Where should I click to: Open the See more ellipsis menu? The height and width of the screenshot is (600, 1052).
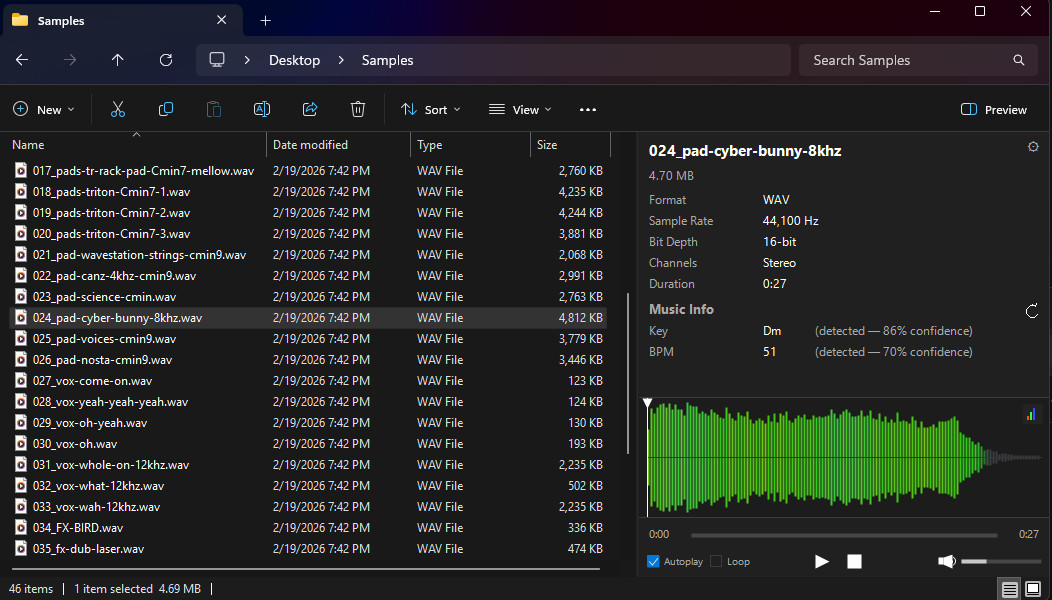pos(588,110)
